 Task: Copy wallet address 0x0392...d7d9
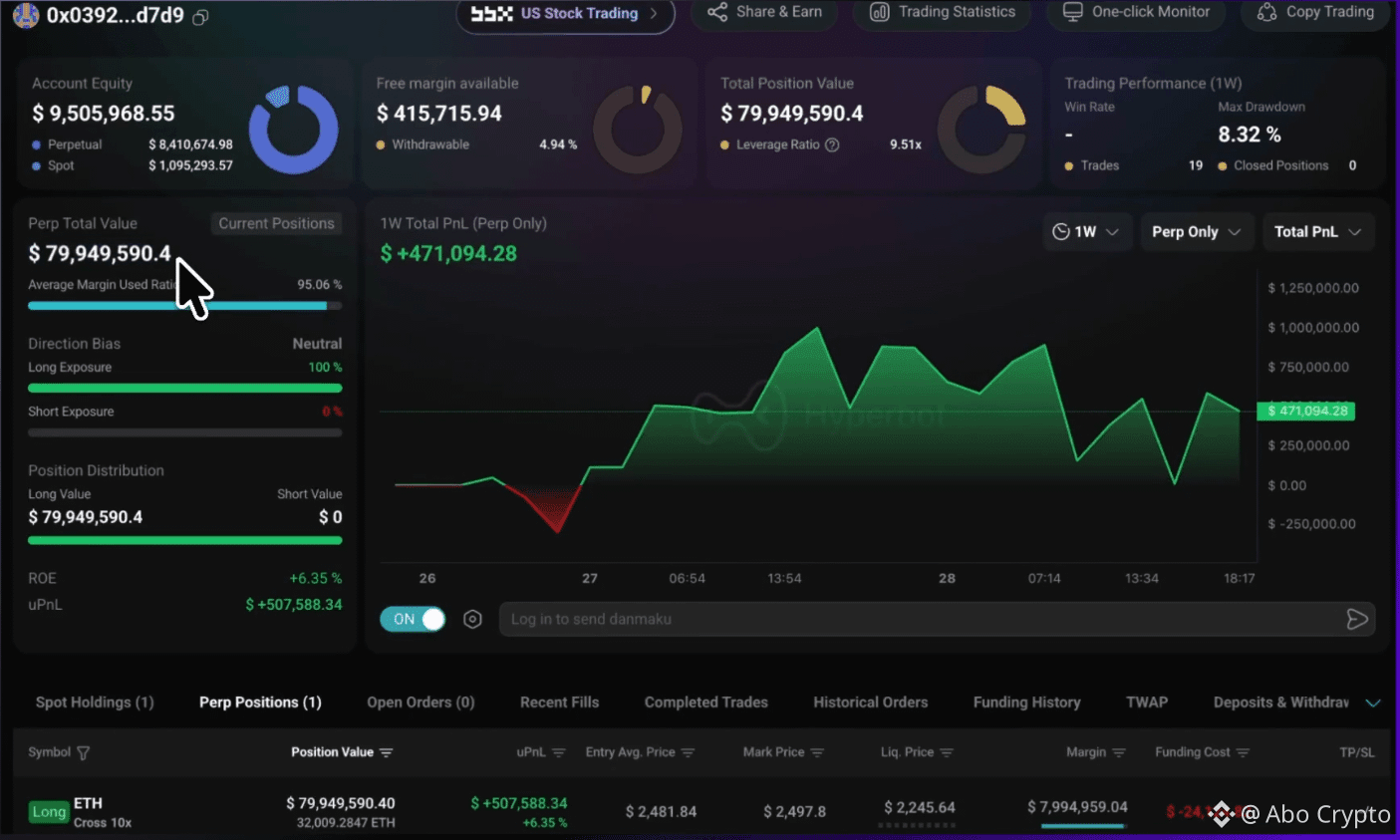[200, 17]
